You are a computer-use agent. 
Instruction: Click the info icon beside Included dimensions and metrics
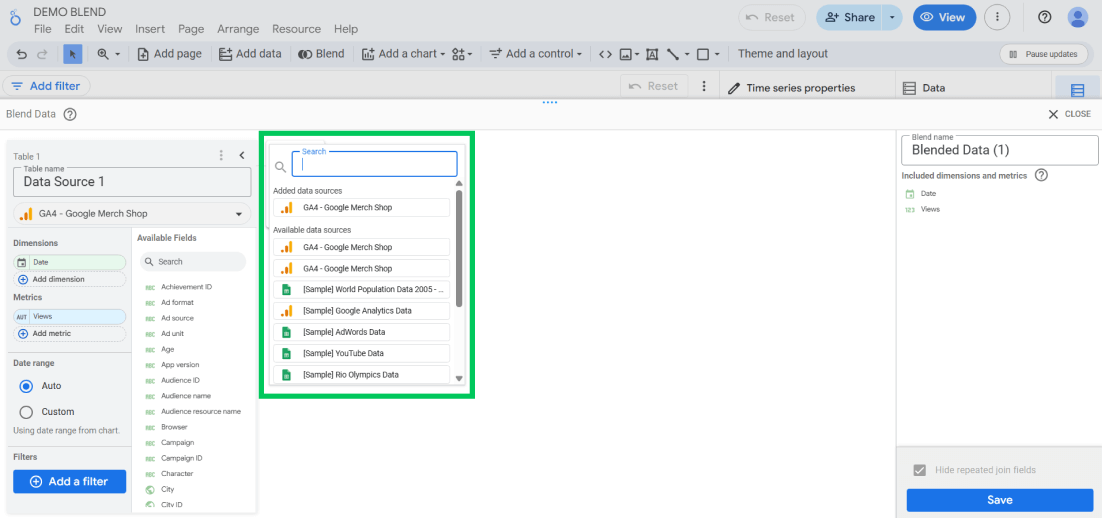pos(1041,175)
